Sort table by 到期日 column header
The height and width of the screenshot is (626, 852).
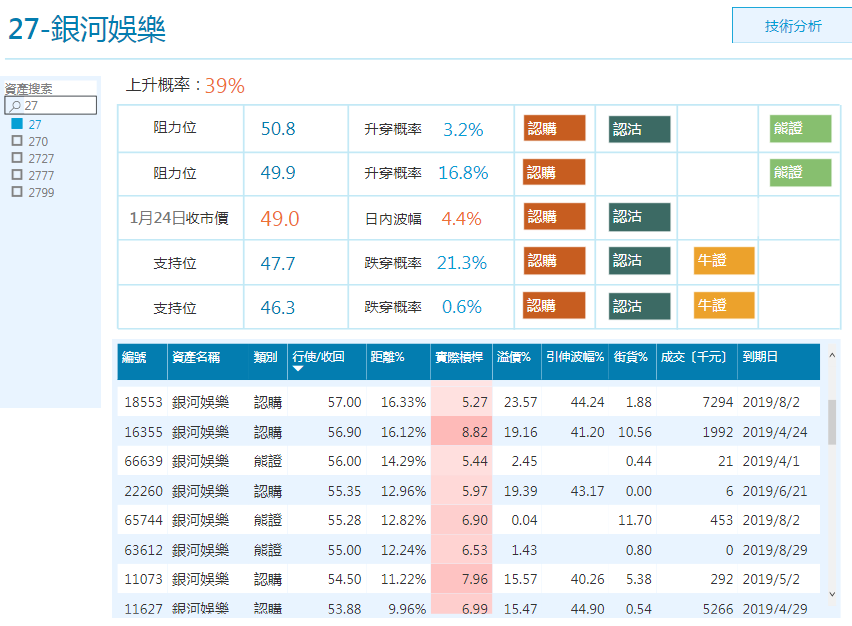760,357
